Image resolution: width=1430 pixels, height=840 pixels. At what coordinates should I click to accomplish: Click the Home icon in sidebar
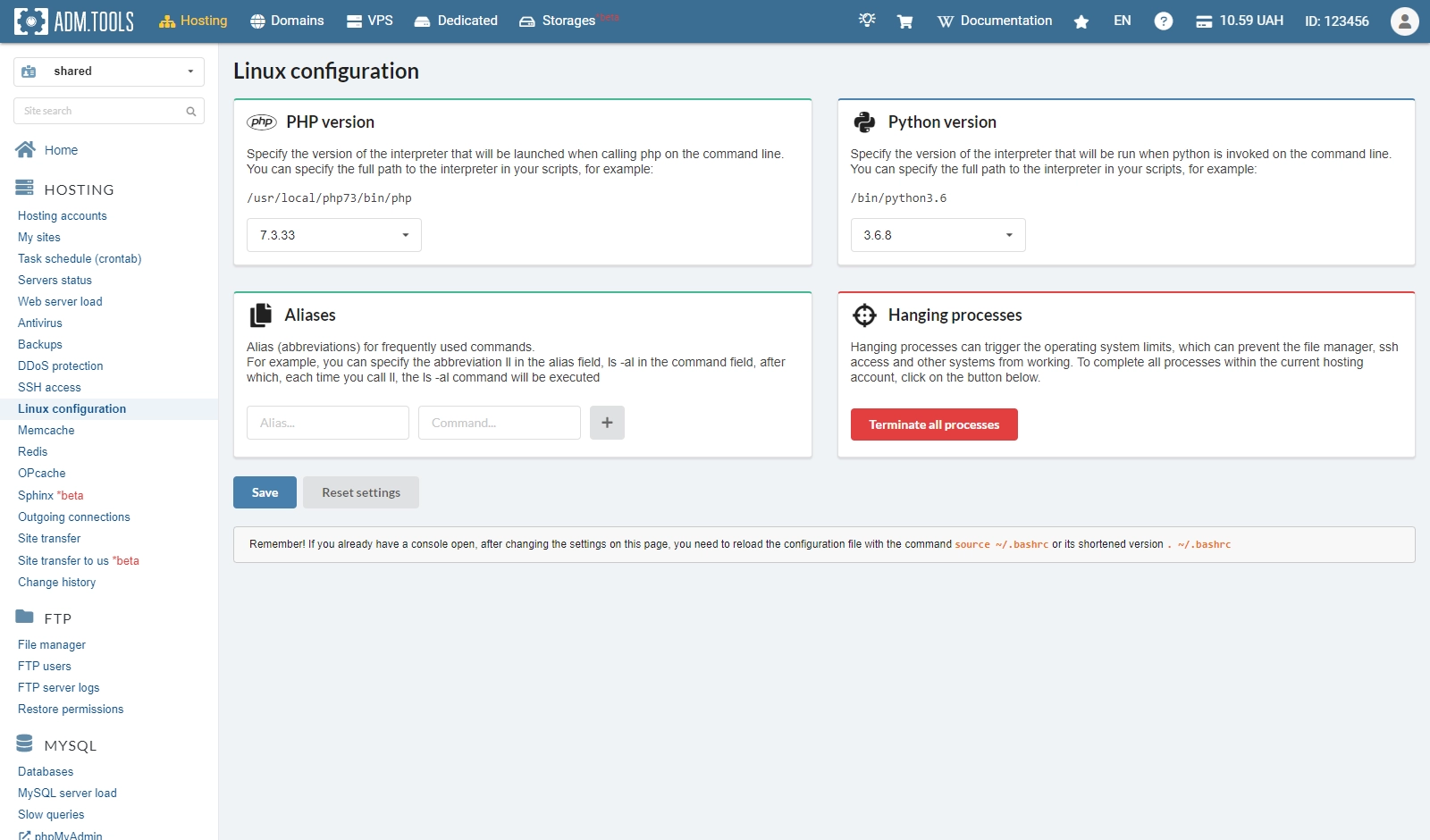pos(25,150)
